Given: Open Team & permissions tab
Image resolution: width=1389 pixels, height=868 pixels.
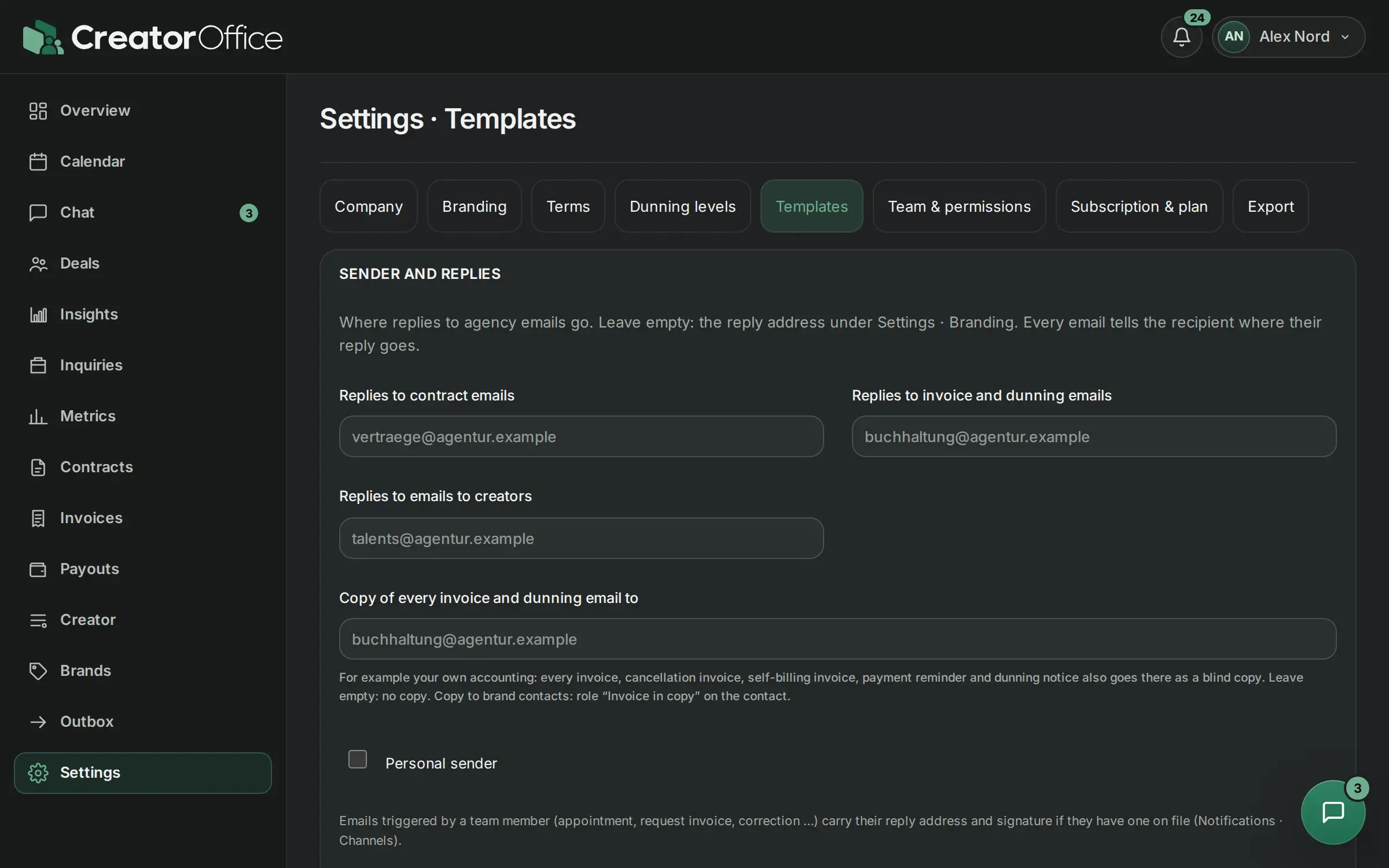Looking at the screenshot, I should coord(960,206).
